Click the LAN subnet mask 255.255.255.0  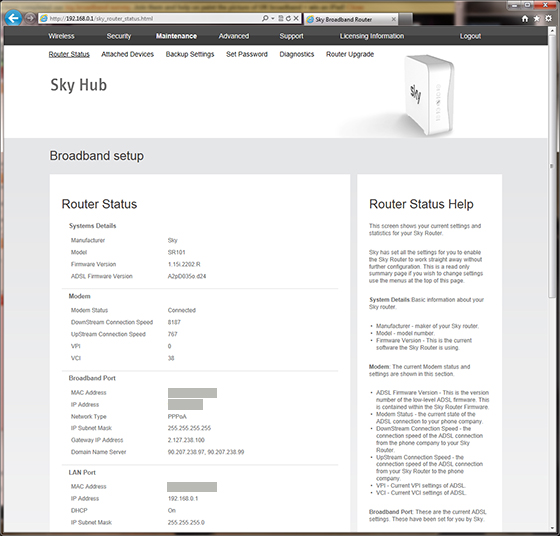tap(186, 522)
